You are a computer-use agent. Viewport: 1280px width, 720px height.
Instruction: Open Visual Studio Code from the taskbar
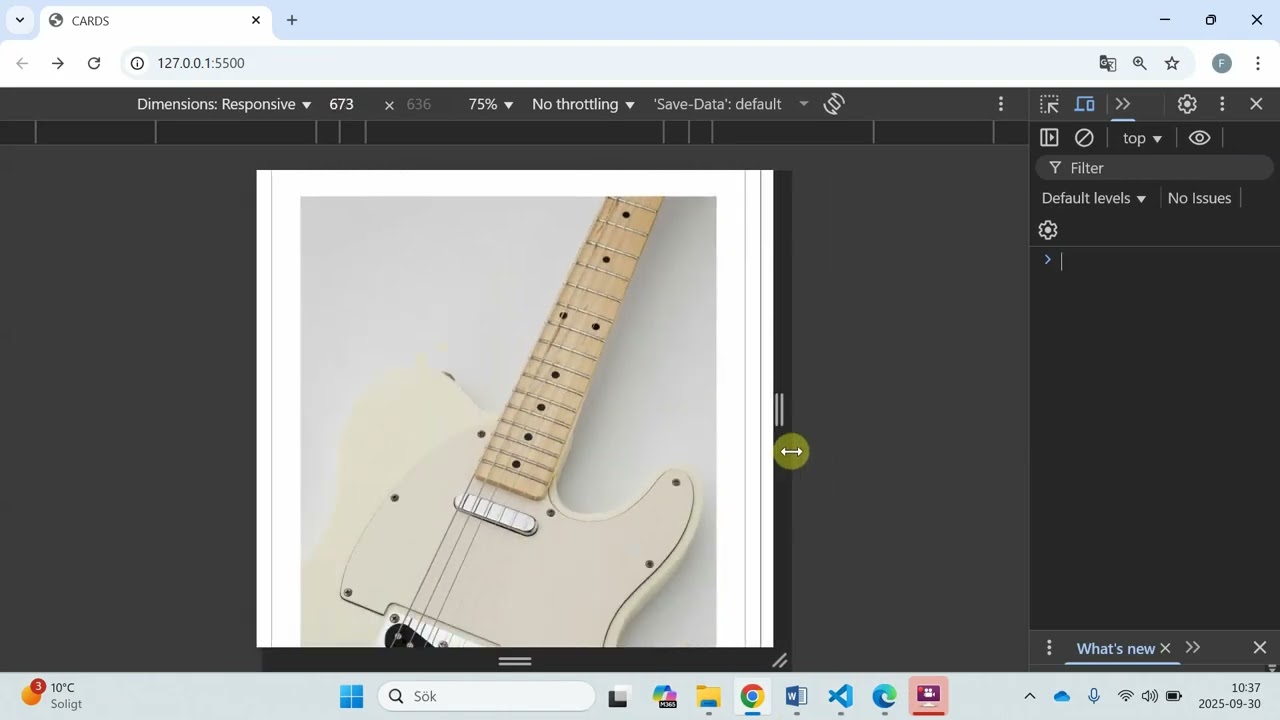(840, 696)
